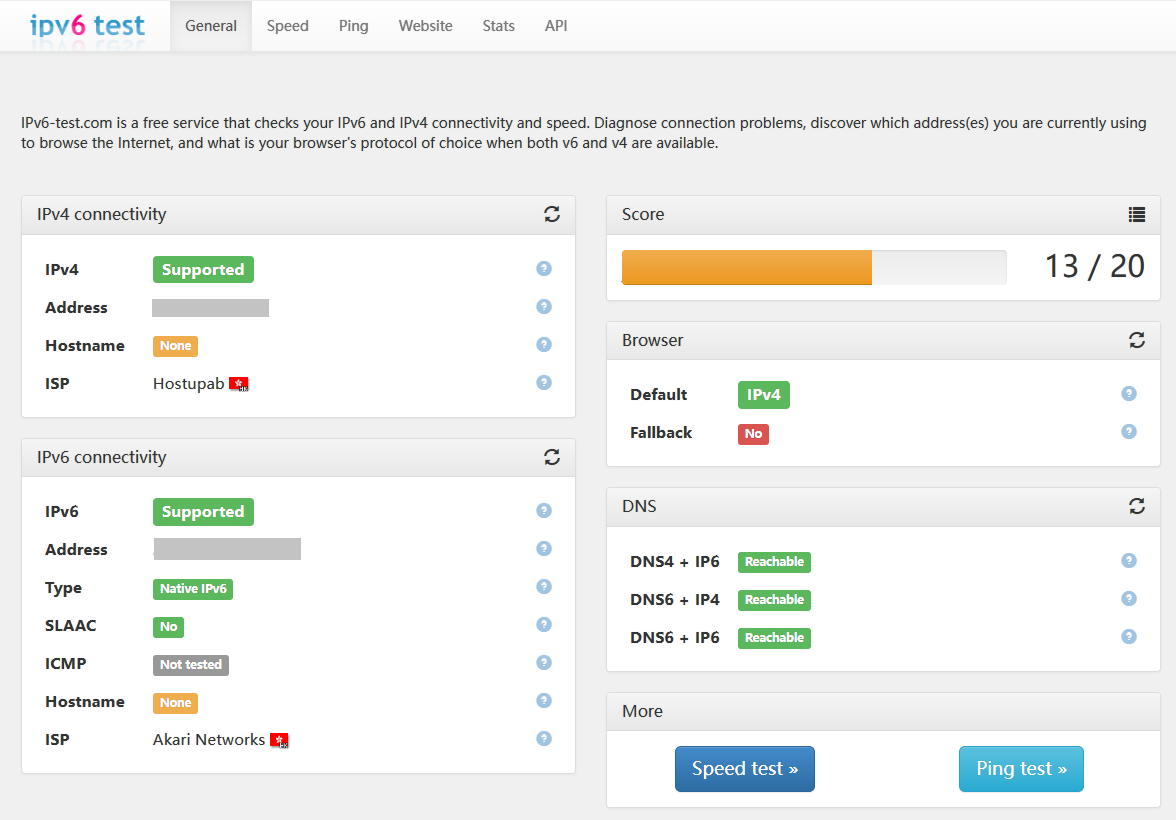Open the Ping tab

[353, 26]
